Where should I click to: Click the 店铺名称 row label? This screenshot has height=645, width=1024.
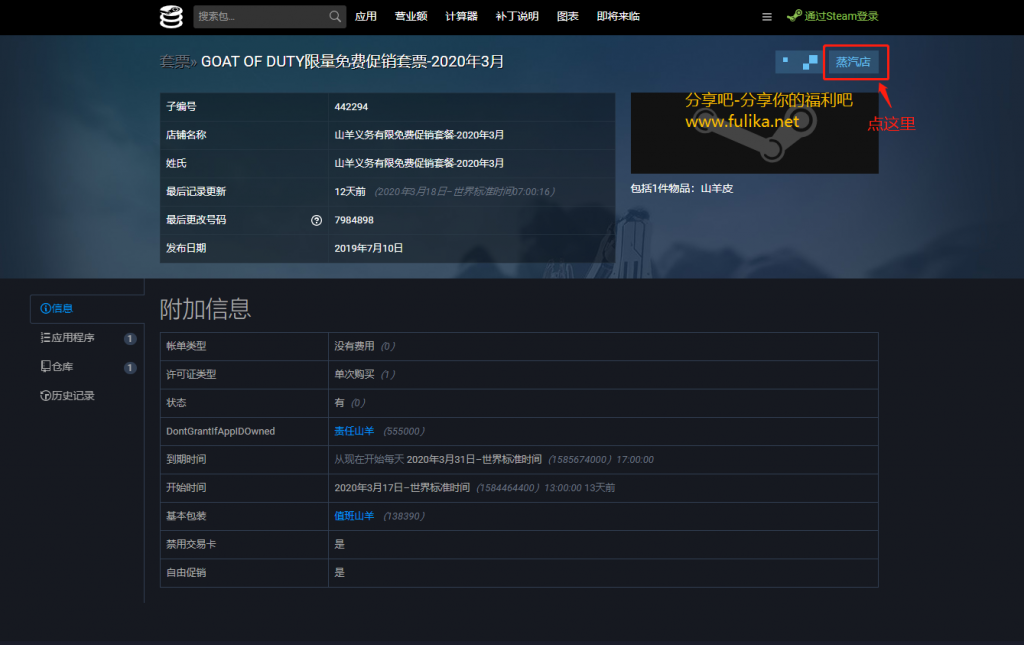(186, 135)
